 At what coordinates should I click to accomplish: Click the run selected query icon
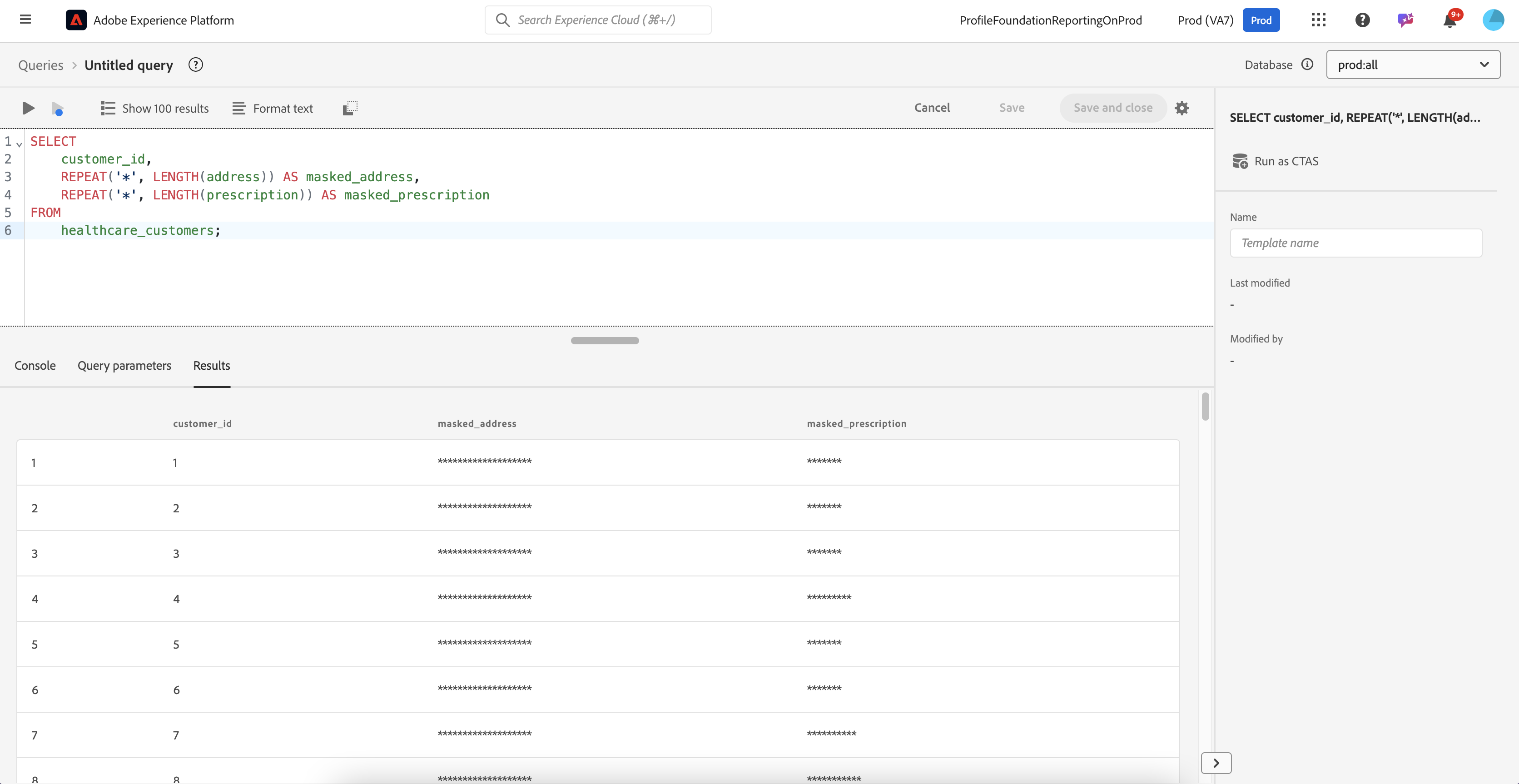pyautogui.click(x=57, y=109)
